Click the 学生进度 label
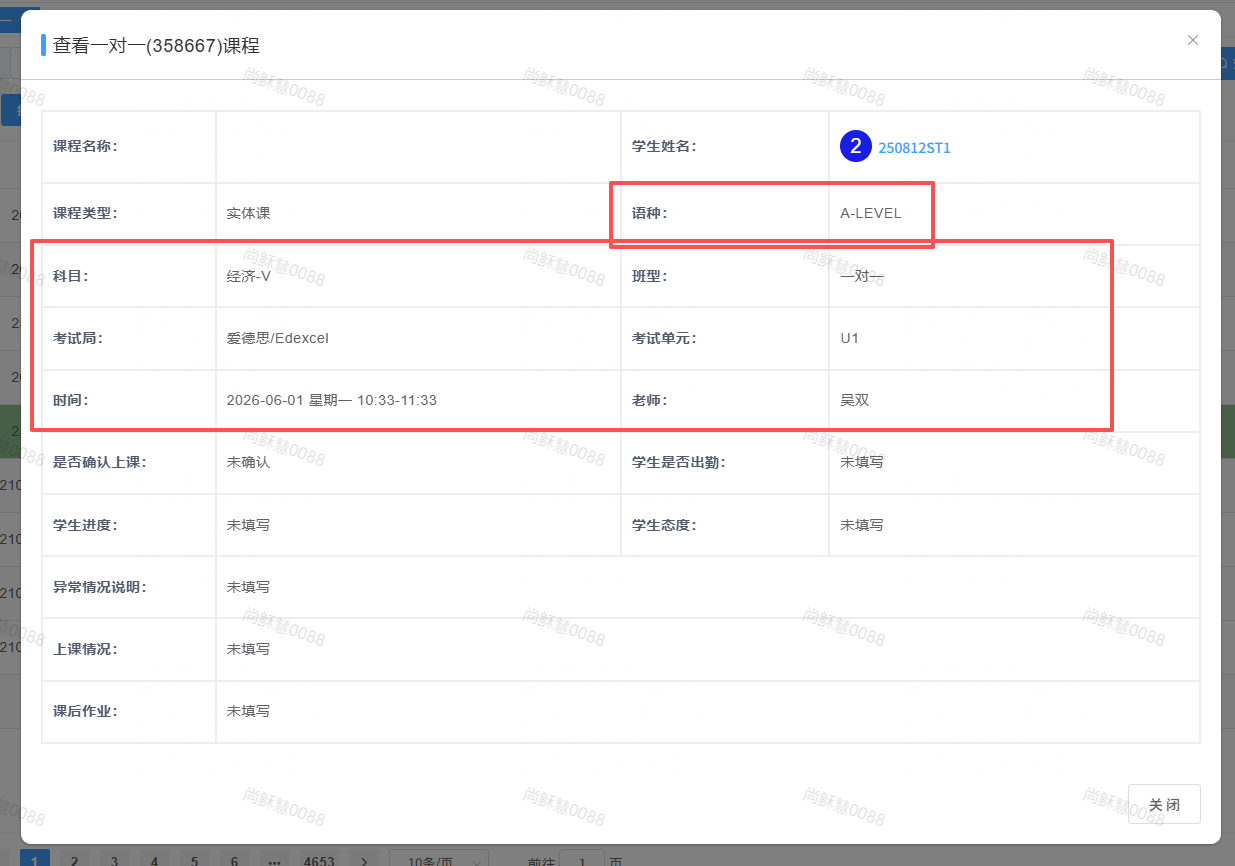This screenshot has height=866, width=1235. point(85,525)
